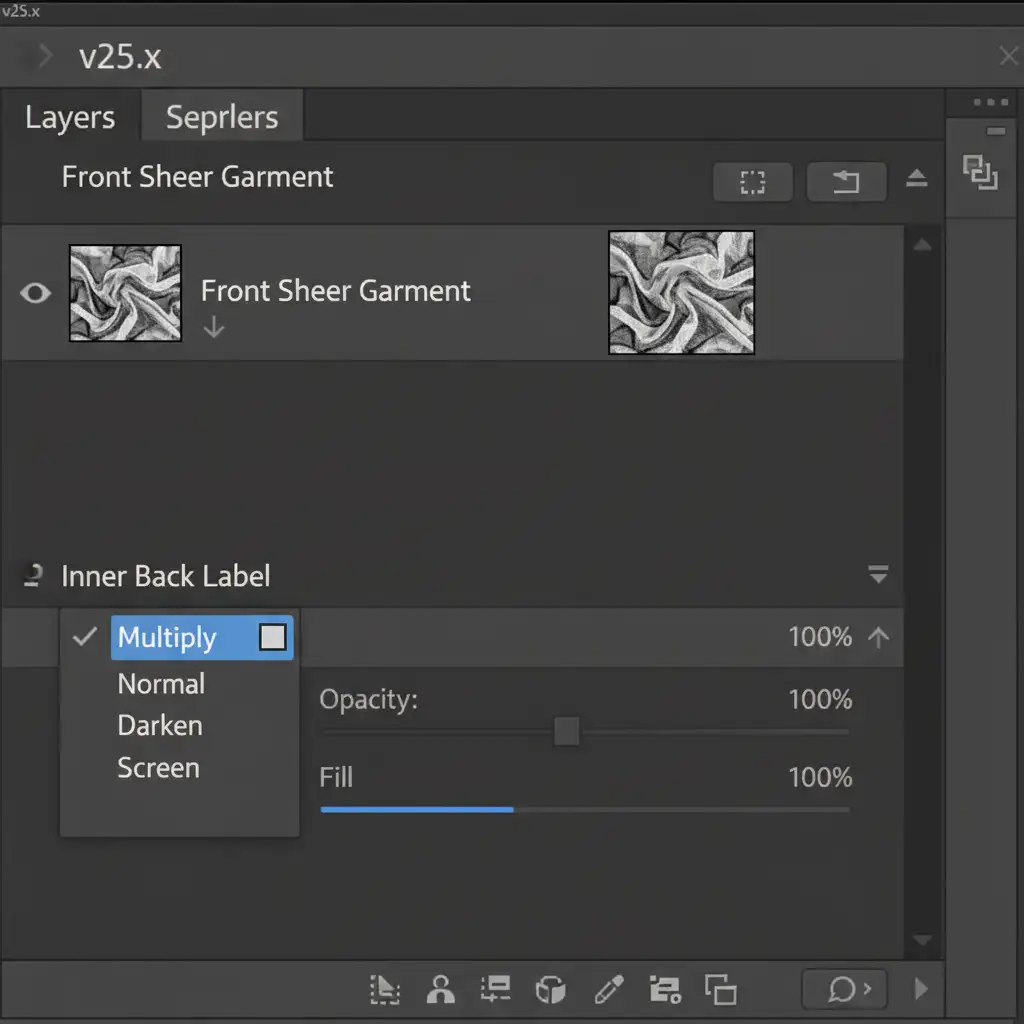The height and width of the screenshot is (1024, 1024).
Task: Select the right Front Sheer Garment mask thumbnail
Action: 681,293
